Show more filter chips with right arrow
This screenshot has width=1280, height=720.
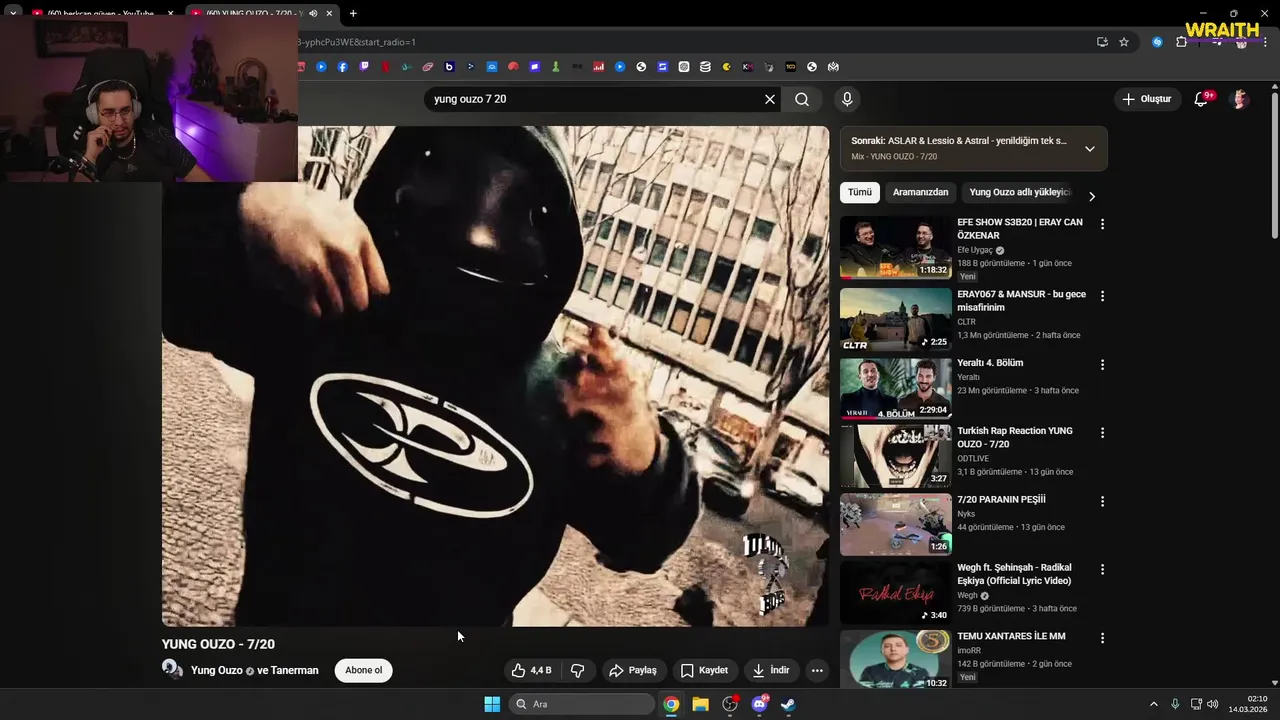(1092, 196)
